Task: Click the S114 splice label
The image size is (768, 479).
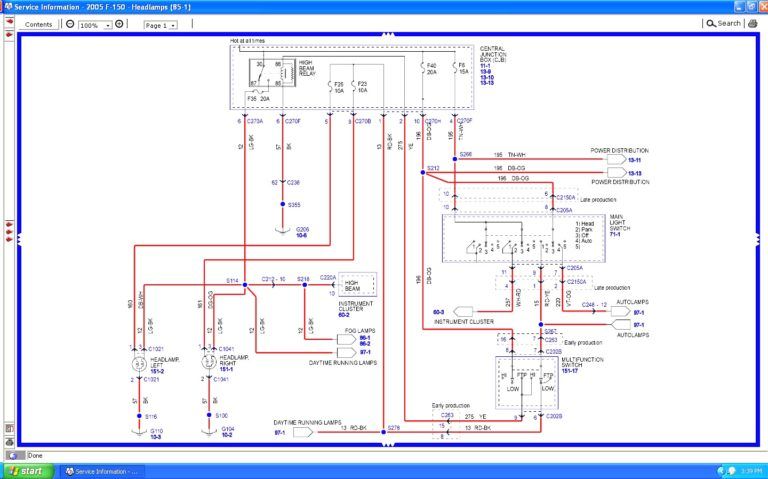Action: tap(232, 281)
